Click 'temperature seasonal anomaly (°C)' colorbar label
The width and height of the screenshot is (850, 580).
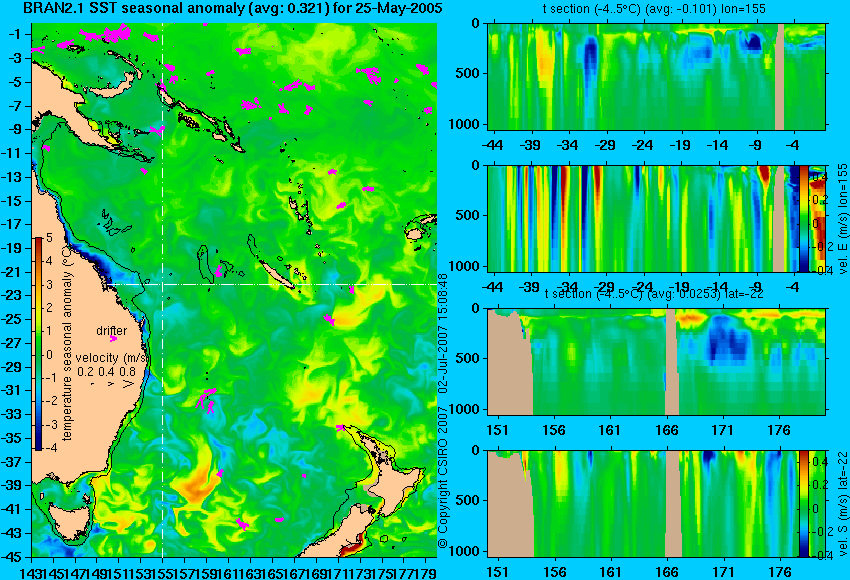67,343
